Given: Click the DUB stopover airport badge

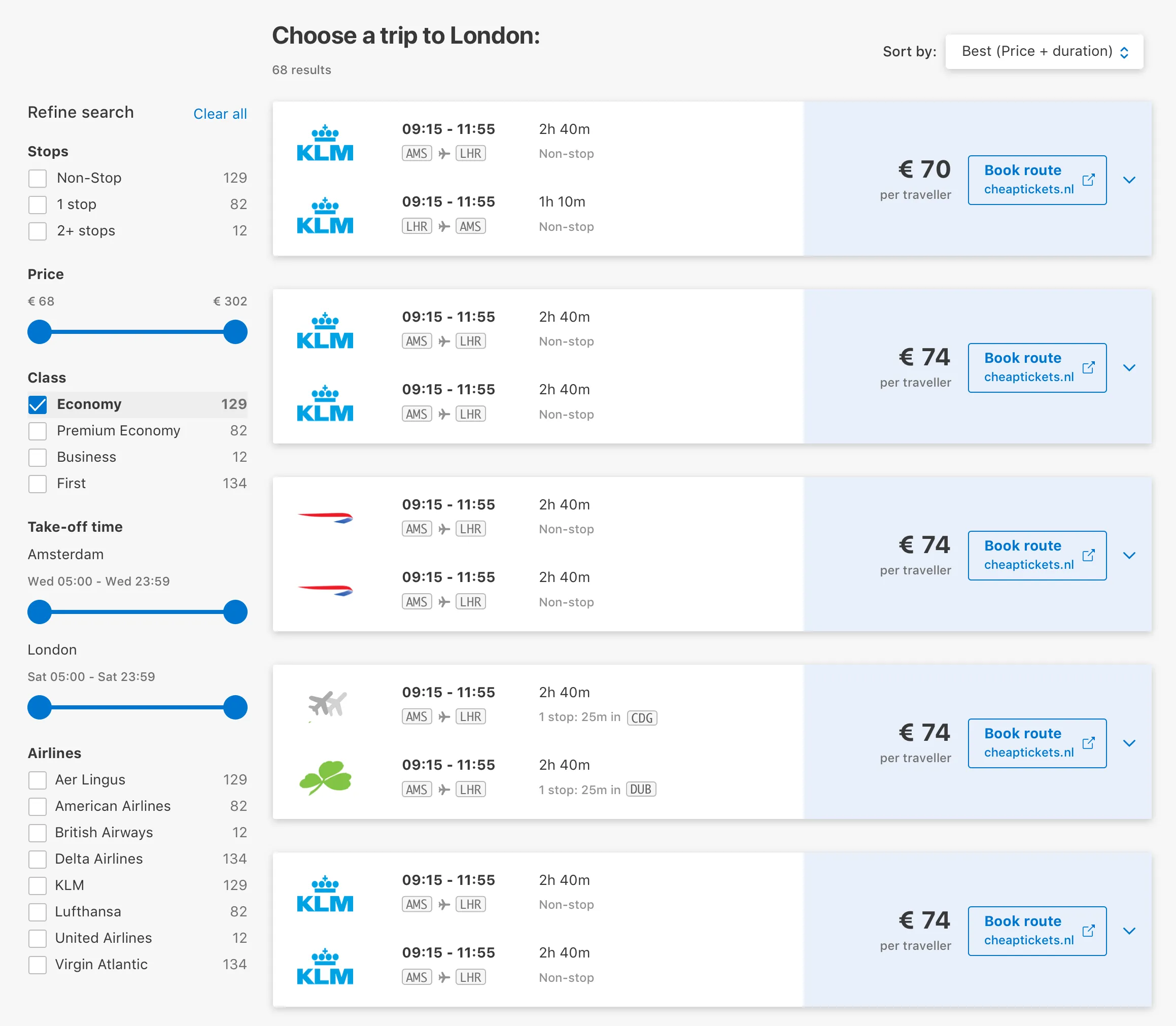Looking at the screenshot, I should [x=641, y=790].
